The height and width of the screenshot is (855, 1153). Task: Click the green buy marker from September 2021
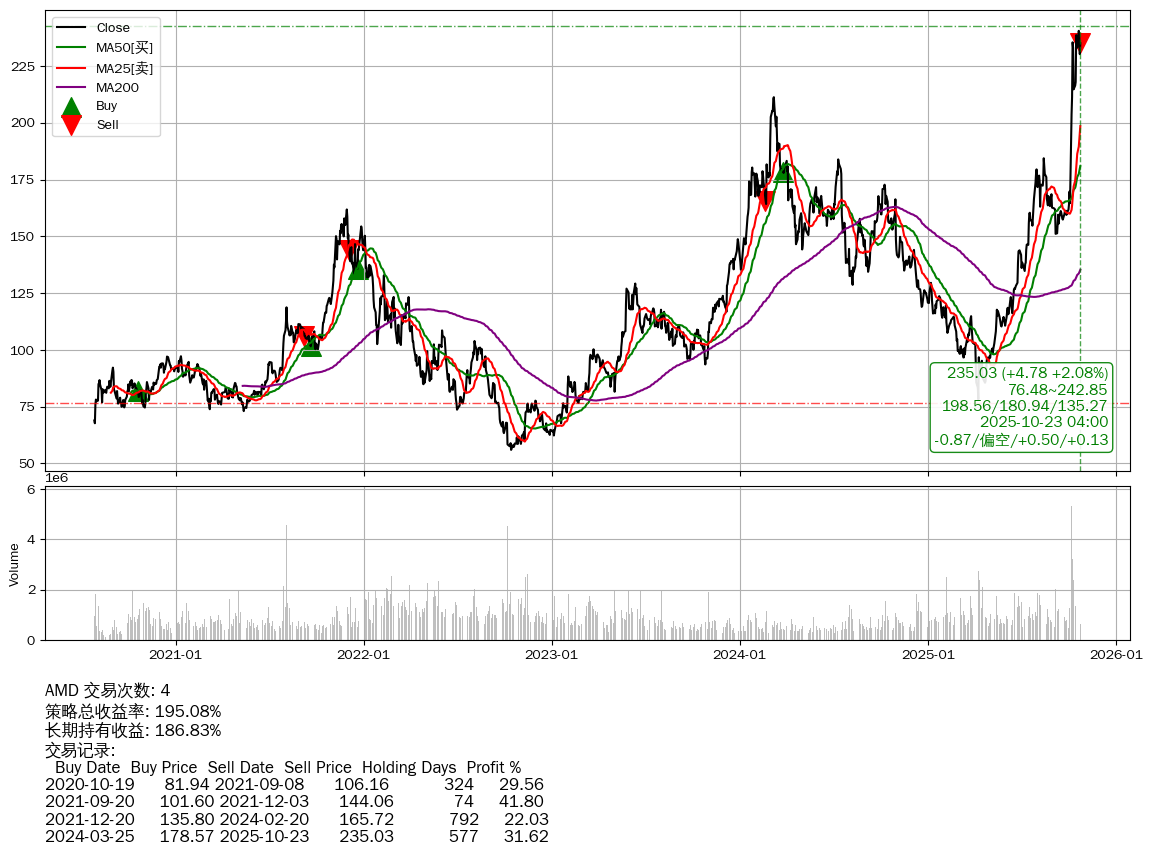[311, 346]
